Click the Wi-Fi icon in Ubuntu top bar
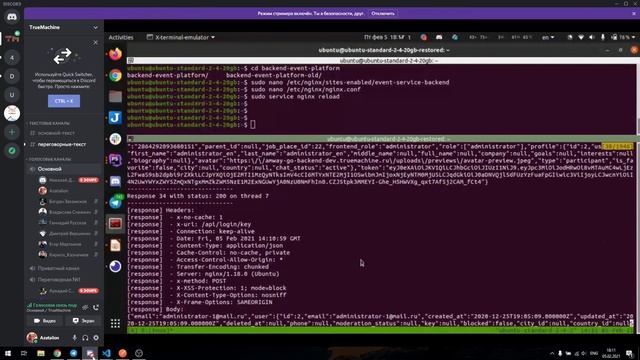The height and width of the screenshot is (360, 640). [x=581, y=37]
